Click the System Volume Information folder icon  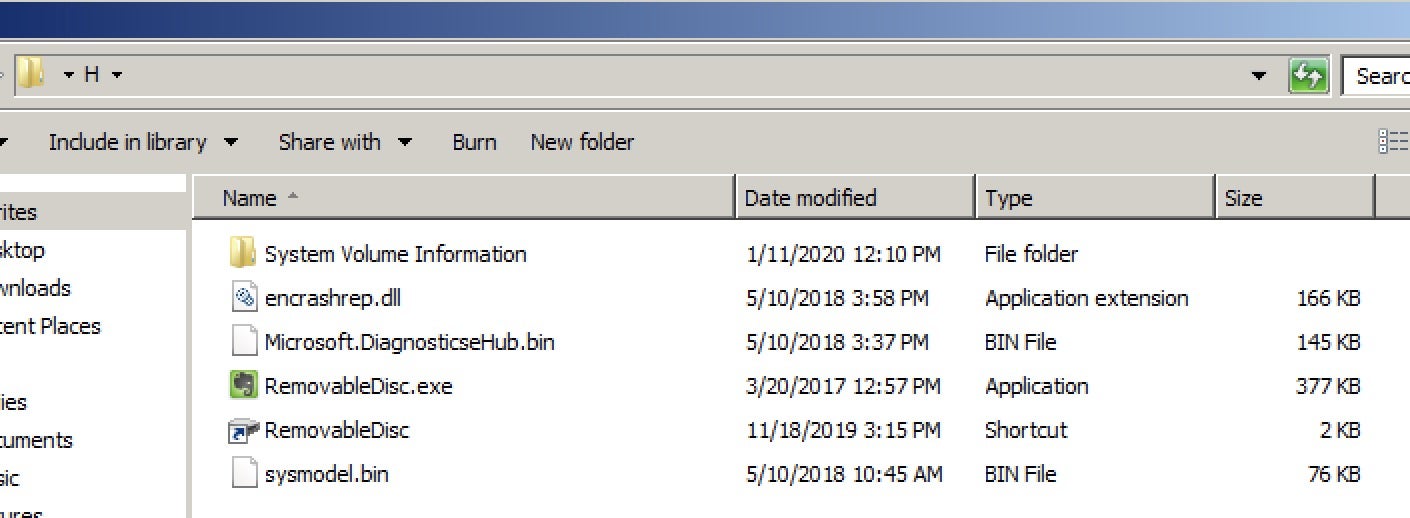(x=243, y=254)
